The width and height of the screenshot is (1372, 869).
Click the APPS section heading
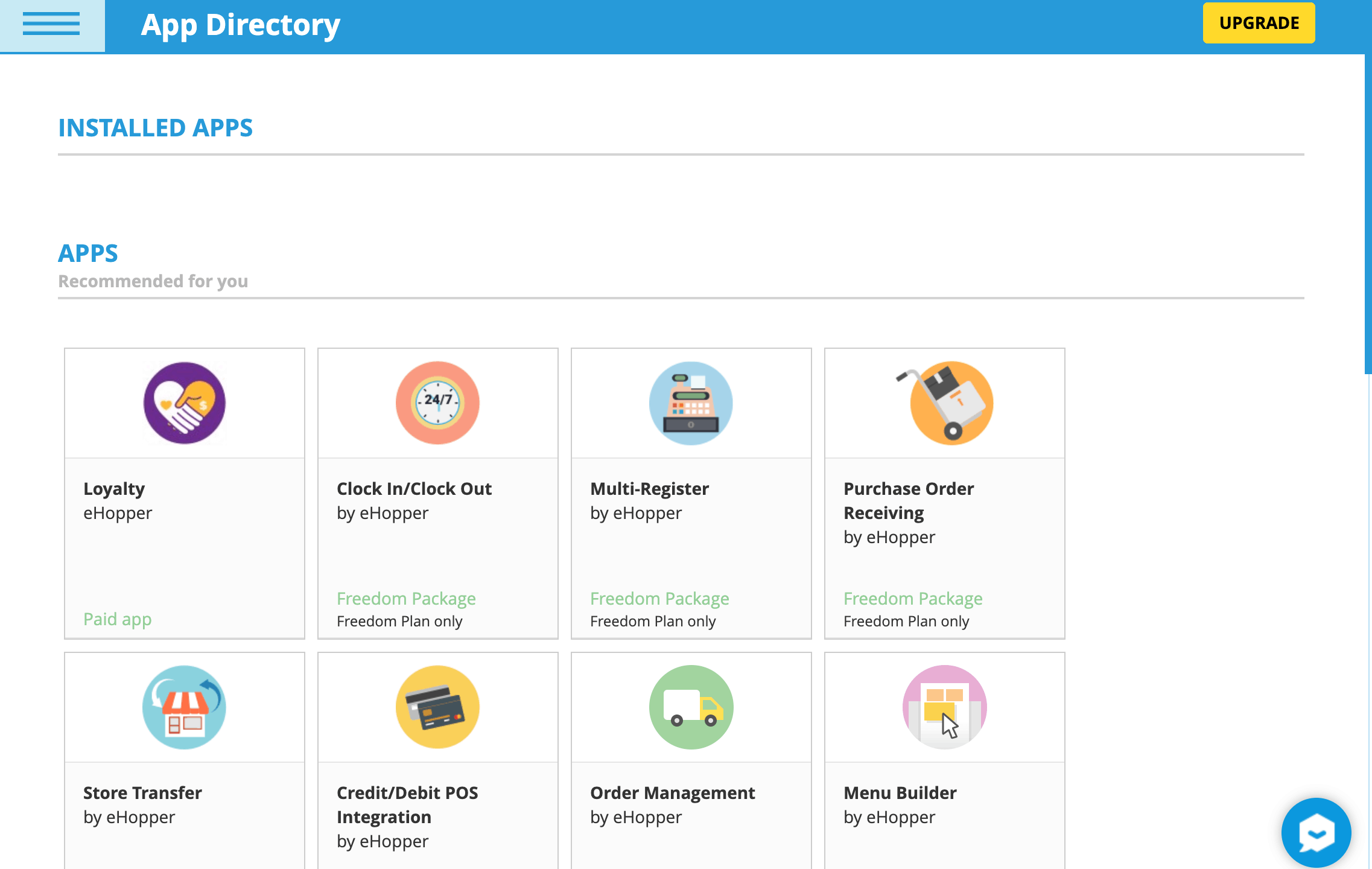88,253
